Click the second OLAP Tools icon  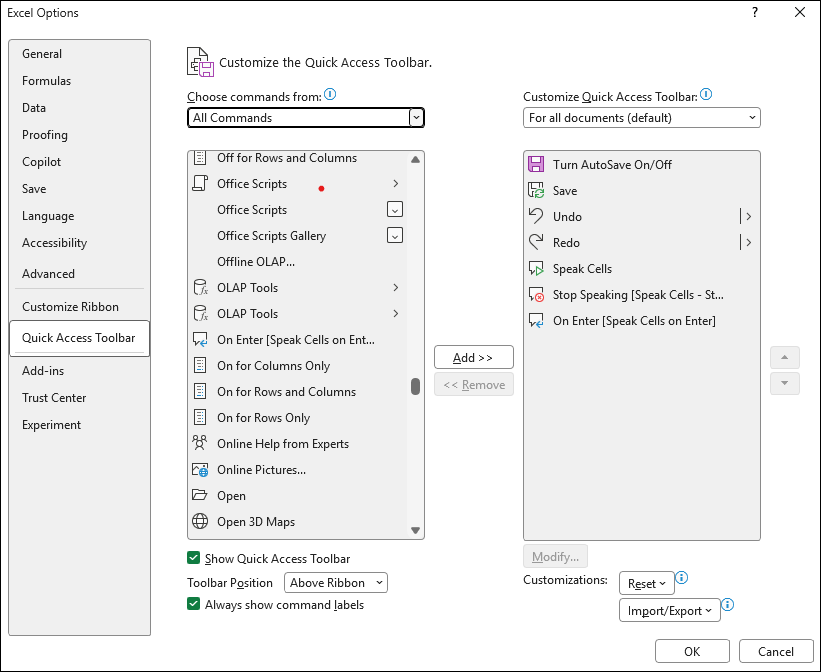click(x=201, y=314)
